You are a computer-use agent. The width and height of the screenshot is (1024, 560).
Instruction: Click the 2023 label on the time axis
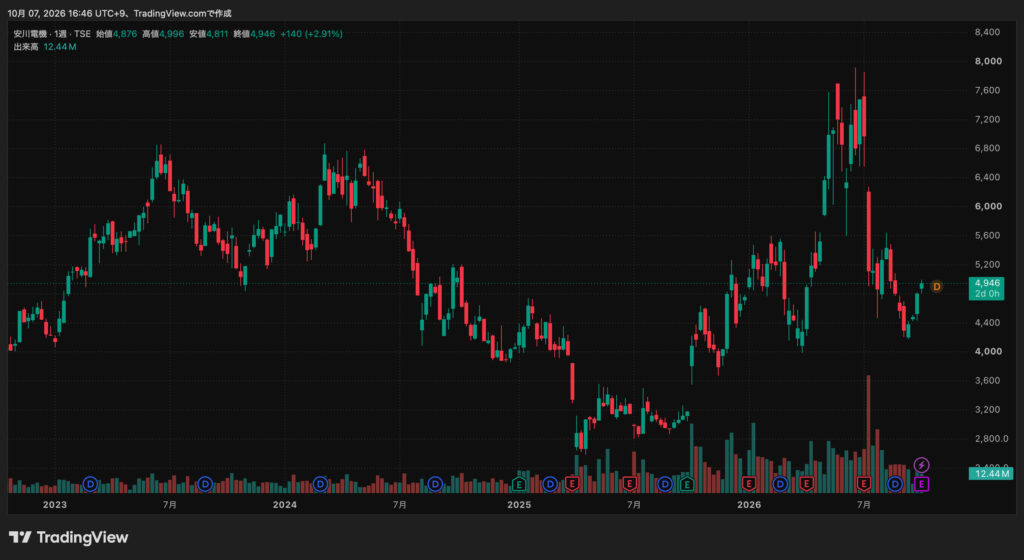(55, 505)
